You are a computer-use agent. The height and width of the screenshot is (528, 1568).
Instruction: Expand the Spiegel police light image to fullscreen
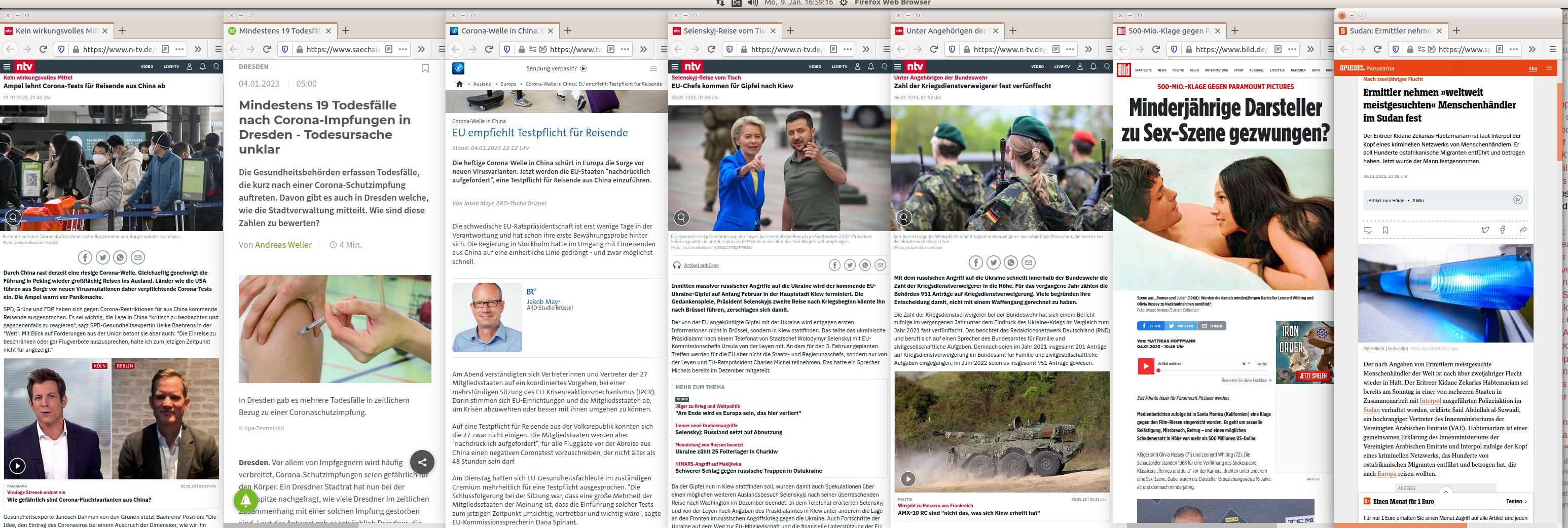coord(1523,254)
